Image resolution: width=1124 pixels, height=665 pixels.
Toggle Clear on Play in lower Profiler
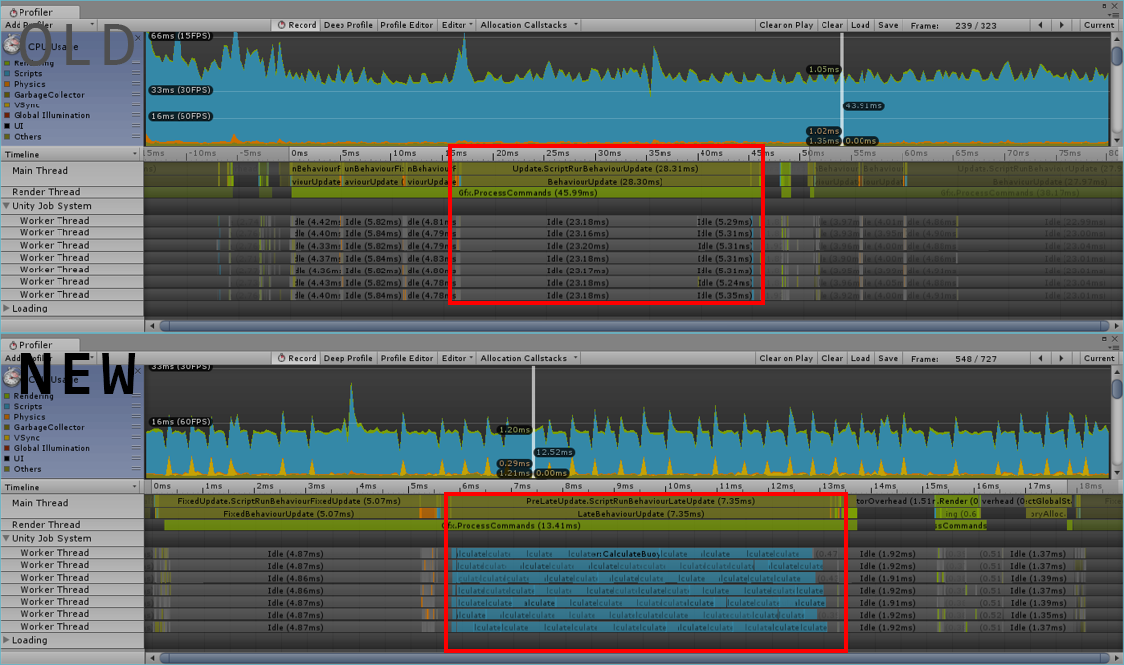(786, 358)
